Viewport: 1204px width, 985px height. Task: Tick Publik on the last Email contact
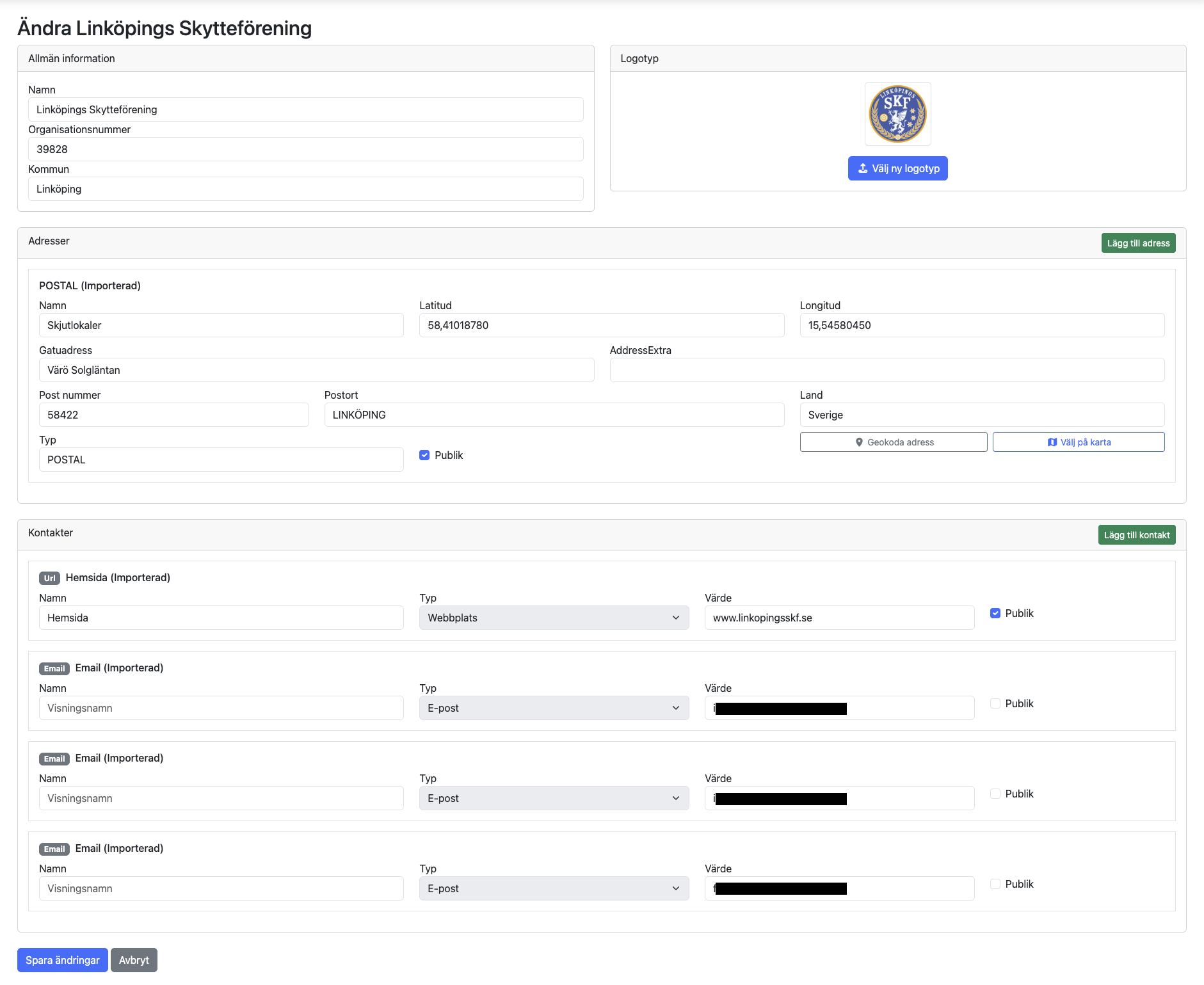(995, 884)
